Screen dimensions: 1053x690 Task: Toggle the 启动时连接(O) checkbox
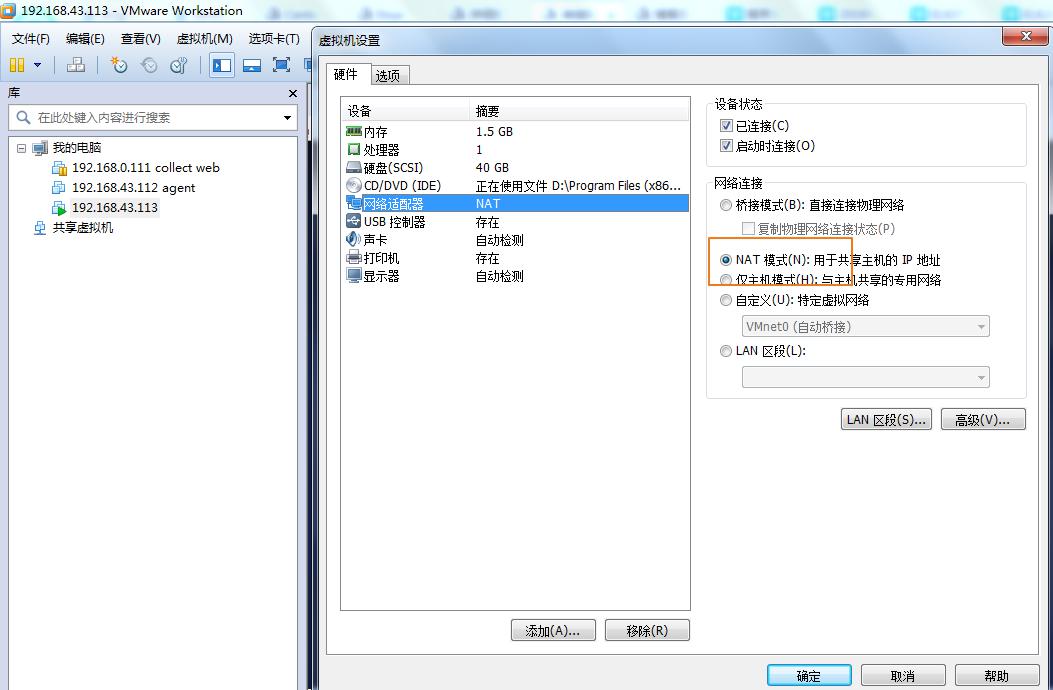click(726, 146)
